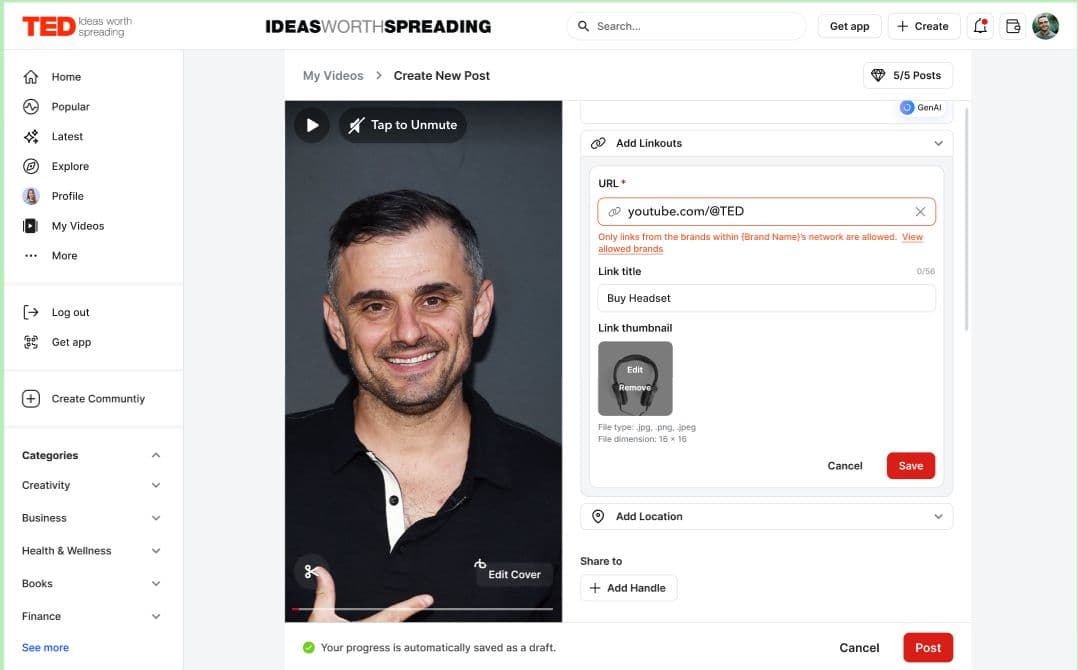Click Log out in sidebar

70,312
